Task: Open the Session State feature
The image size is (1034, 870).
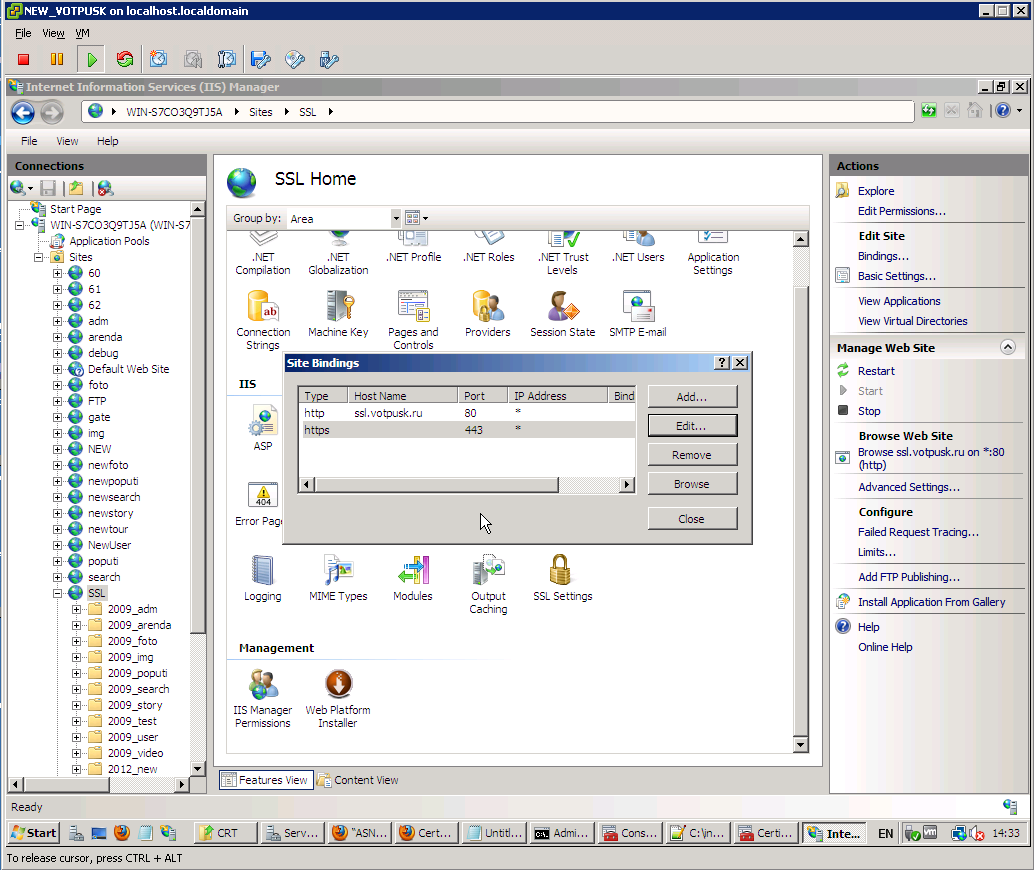Action: tap(563, 314)
